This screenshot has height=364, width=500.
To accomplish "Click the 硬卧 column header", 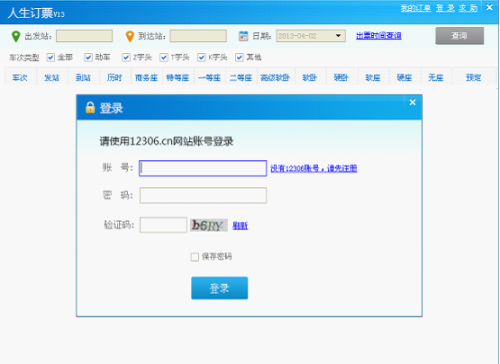I will tap(341, 78).
